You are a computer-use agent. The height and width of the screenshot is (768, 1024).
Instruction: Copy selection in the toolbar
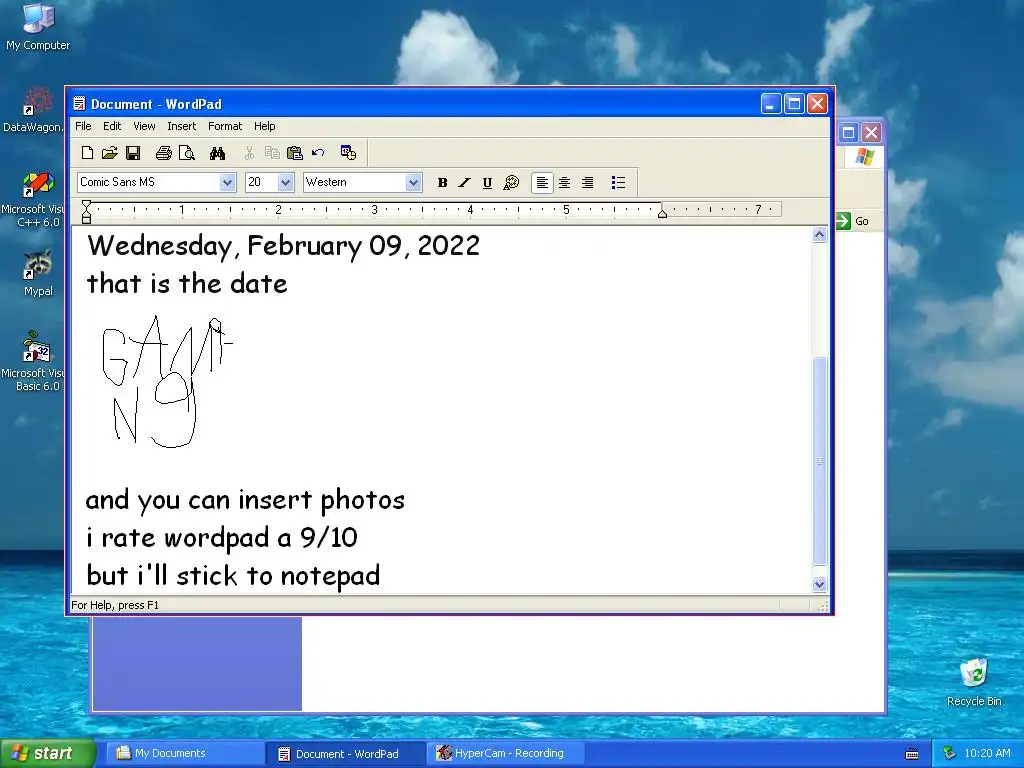click(x=272, y=153)
